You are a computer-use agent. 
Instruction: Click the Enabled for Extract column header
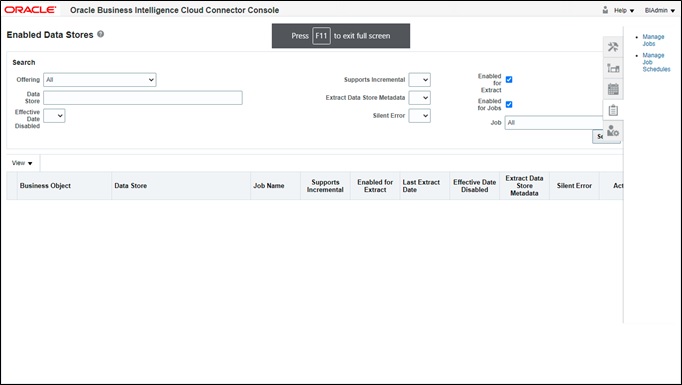coord(375,186)
